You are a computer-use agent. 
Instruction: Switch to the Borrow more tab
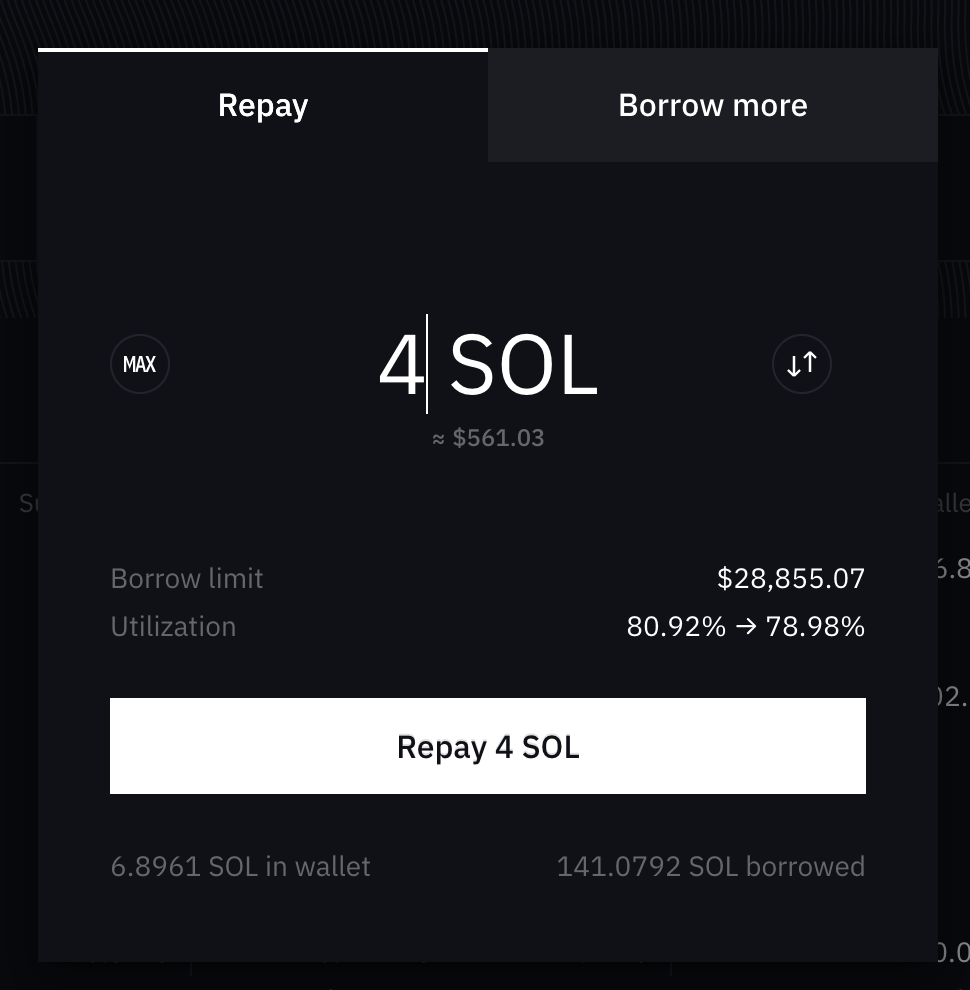(x=712, y=105)
